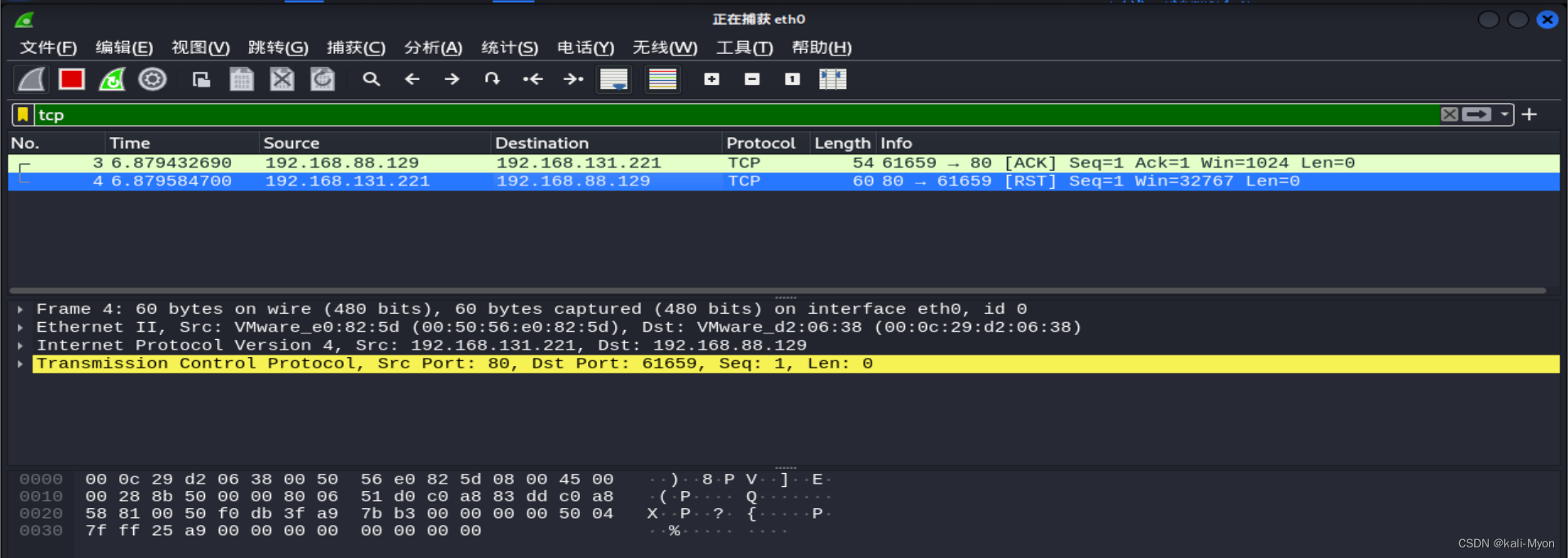Open the 无线(W) menu
The width and height of the screenshot is (1568, 558).
pos(665,47)
